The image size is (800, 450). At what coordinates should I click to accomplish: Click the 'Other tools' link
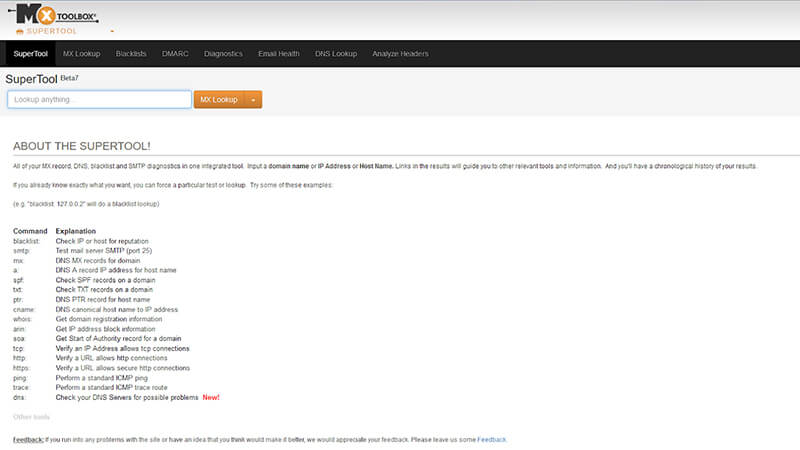30,416
